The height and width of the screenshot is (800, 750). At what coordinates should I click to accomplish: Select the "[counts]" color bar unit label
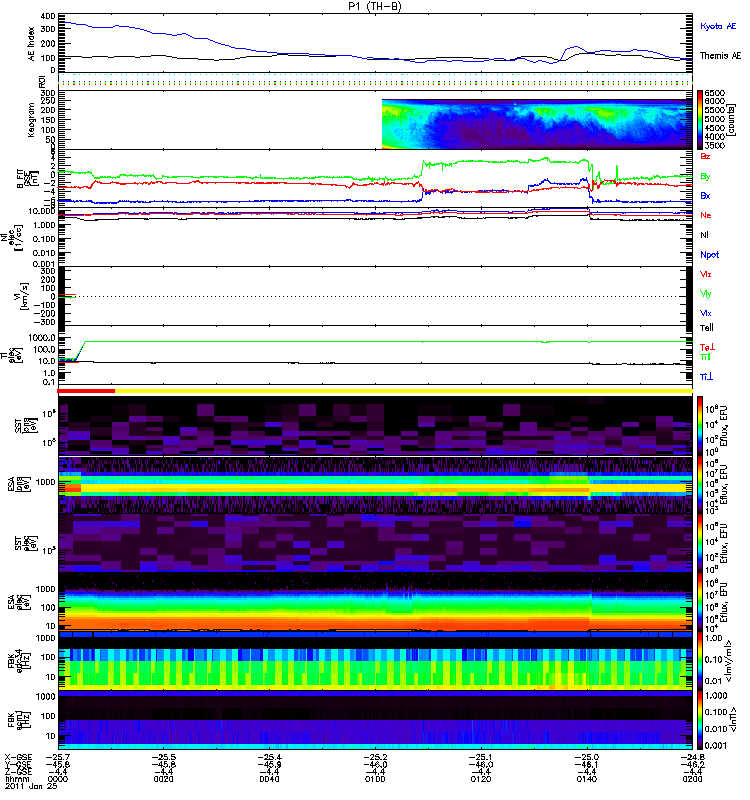(x=732, y=120)
